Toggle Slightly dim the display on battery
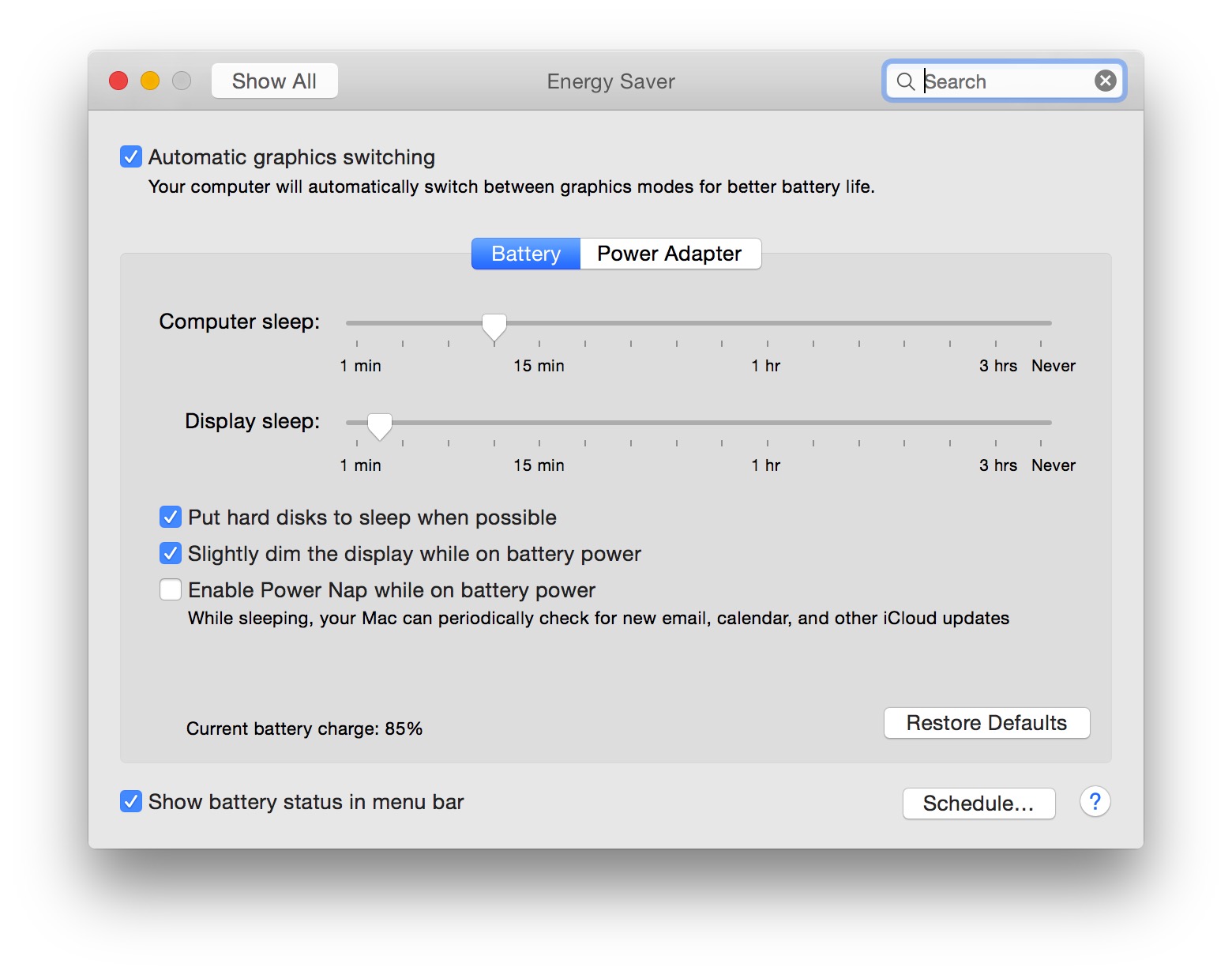The width and height of the screenshot is (1232, 975). [171, 554]
